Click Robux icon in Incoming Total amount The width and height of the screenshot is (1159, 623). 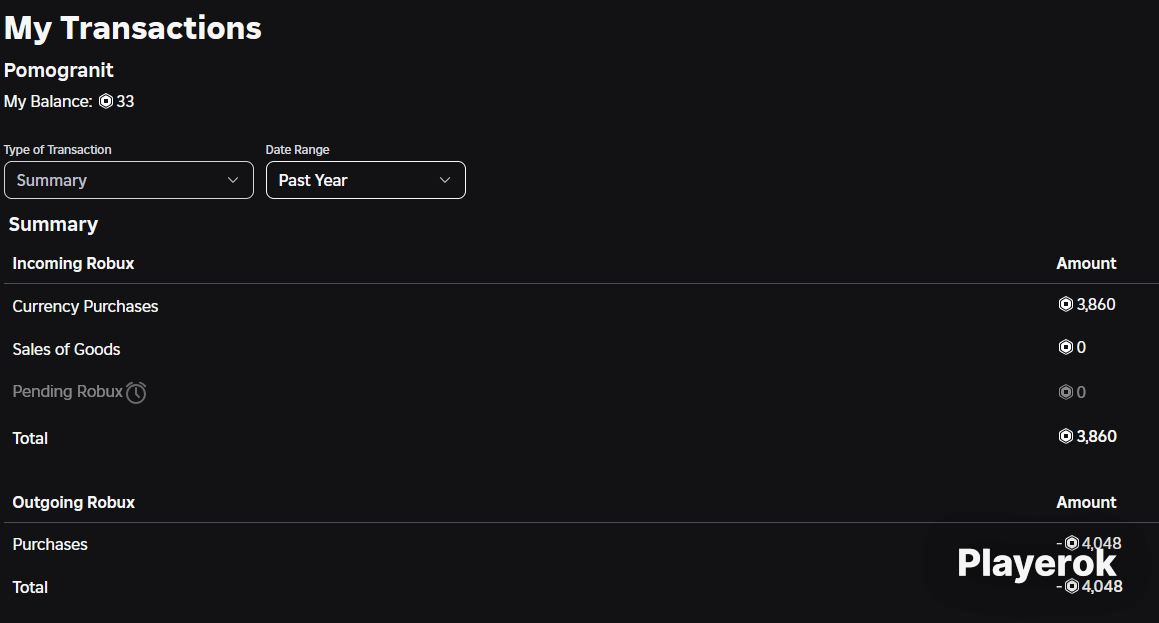point(1066,437)
